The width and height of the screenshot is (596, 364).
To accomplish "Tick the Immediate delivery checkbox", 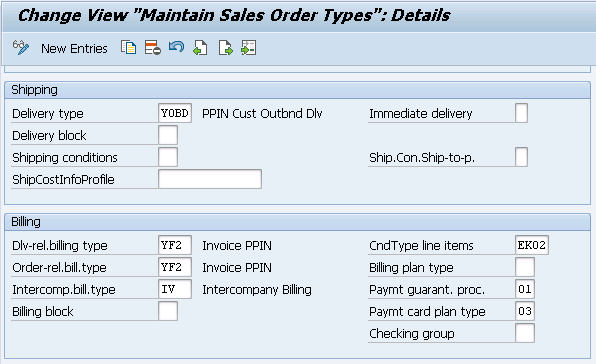I will coord(522,113).
